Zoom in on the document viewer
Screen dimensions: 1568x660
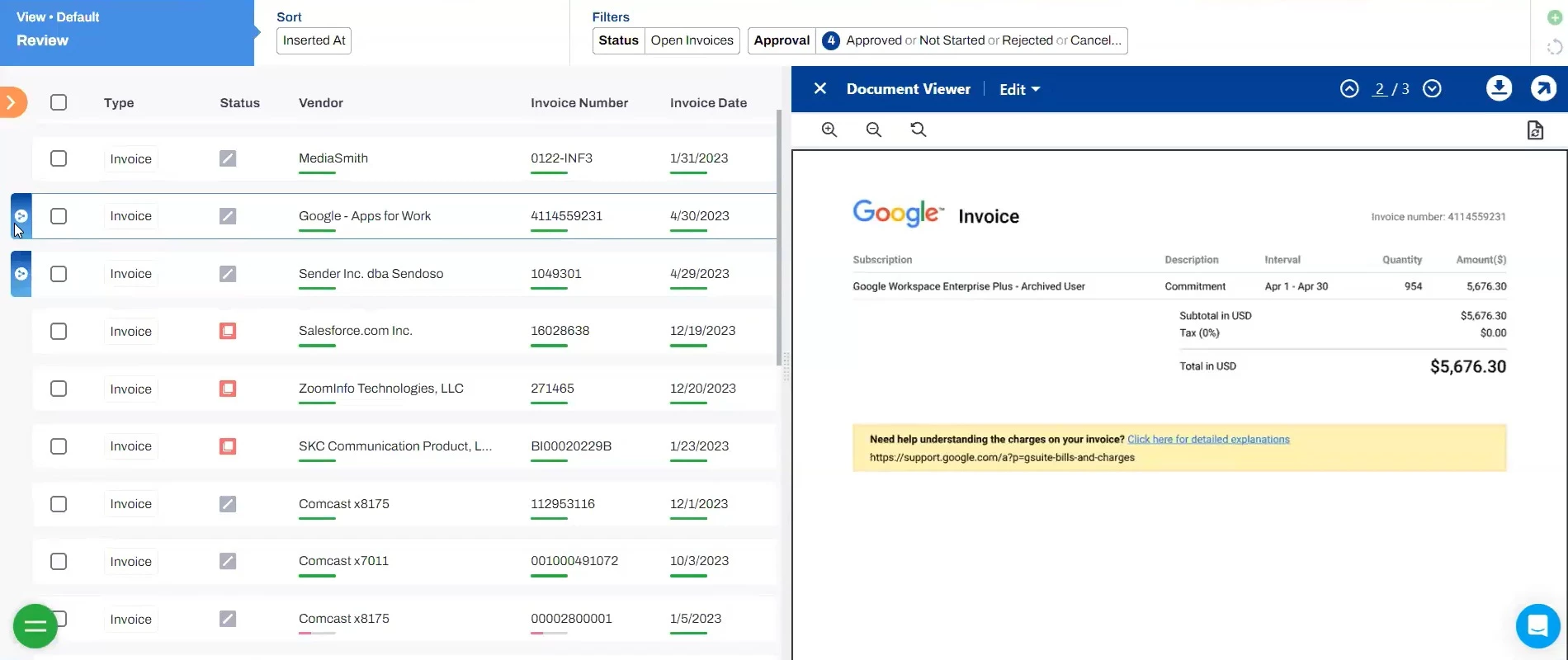click(829, 130)
